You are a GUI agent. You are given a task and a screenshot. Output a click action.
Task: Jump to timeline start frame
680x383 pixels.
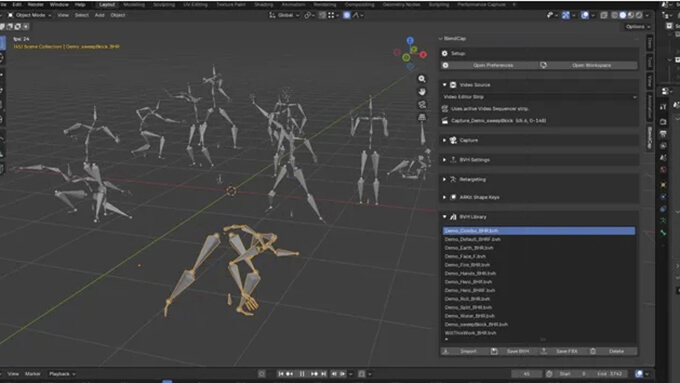(x=281, y=373)
